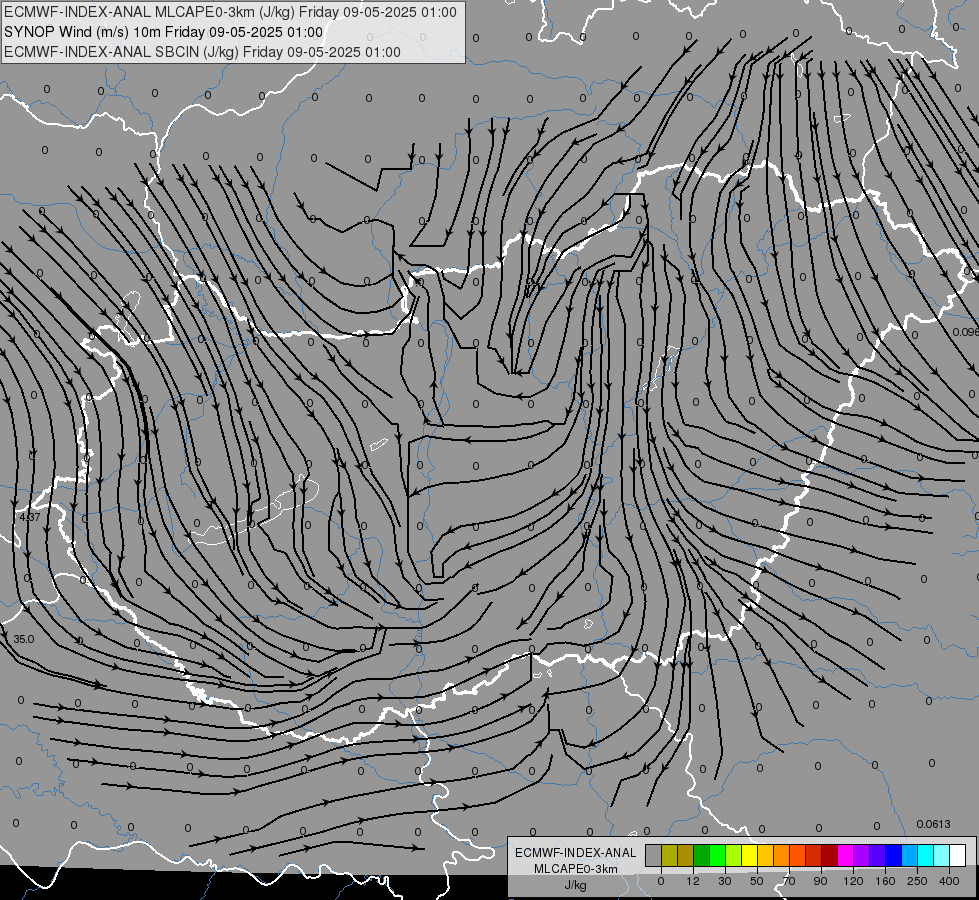Choose the legend tick label '250'
Image resolution: width=979 pixels, height=900 pixels.
click(917, 881)
